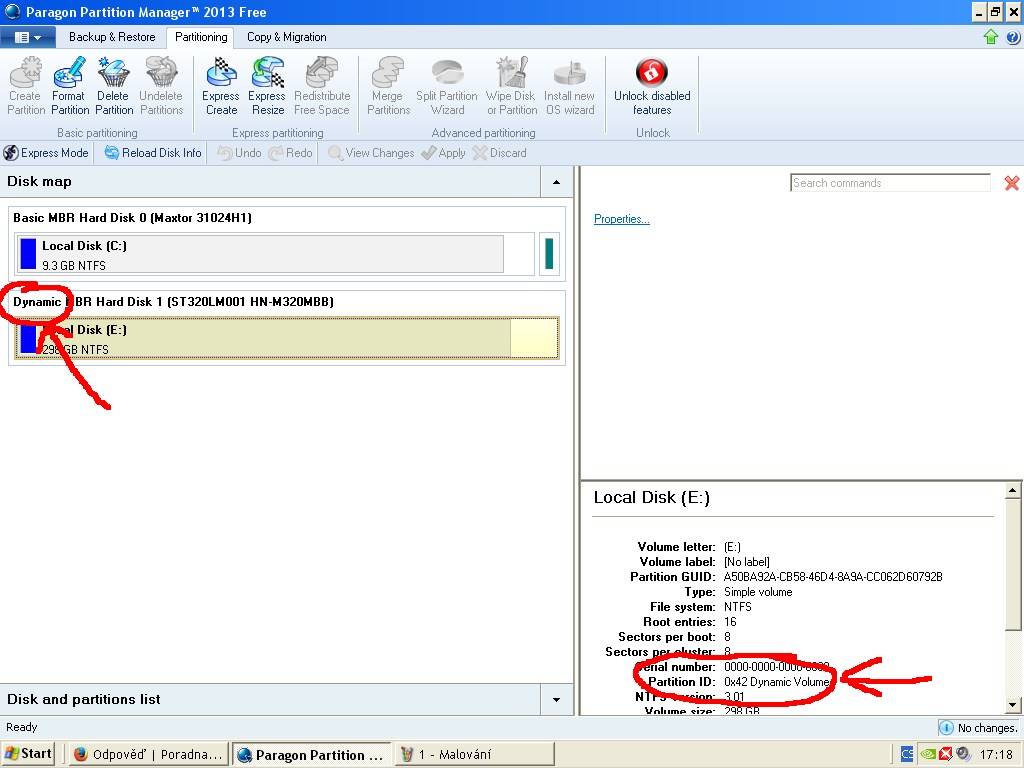Select the Partitioning tab

pyautogui.click(x=201, y=37)
